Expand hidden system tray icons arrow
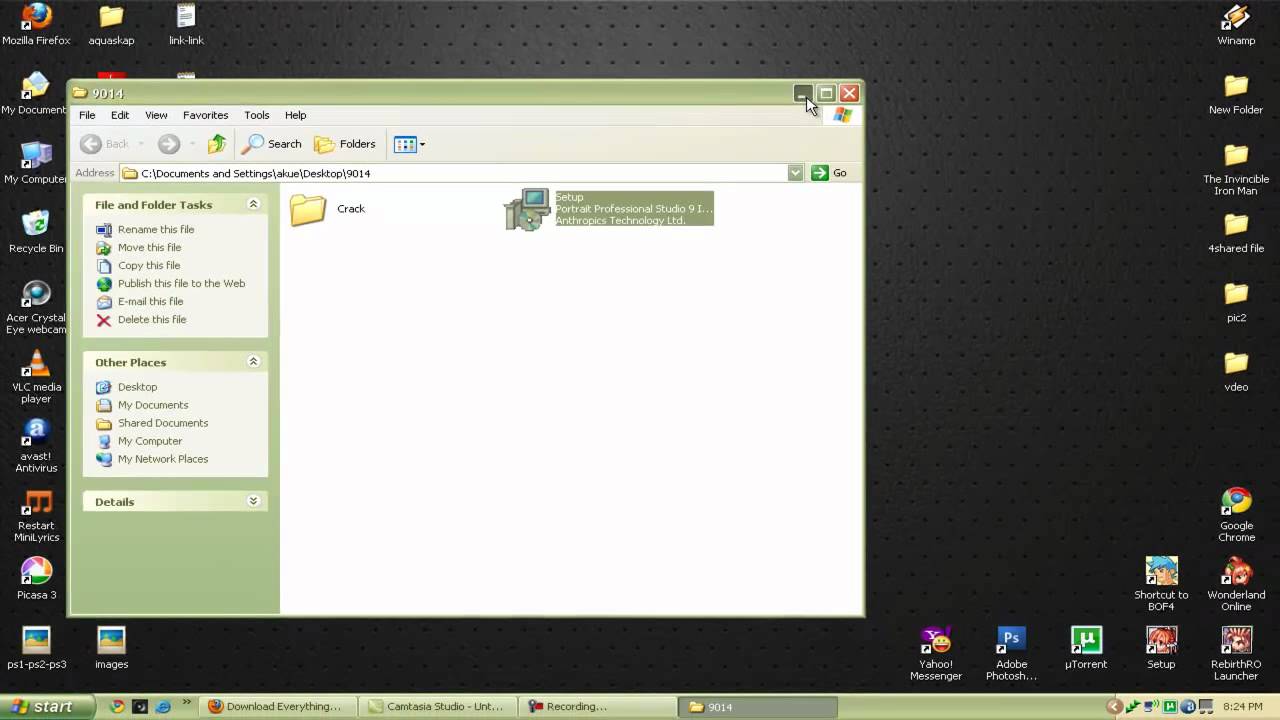This screenshot has width=1280, height=720. 1114,706
